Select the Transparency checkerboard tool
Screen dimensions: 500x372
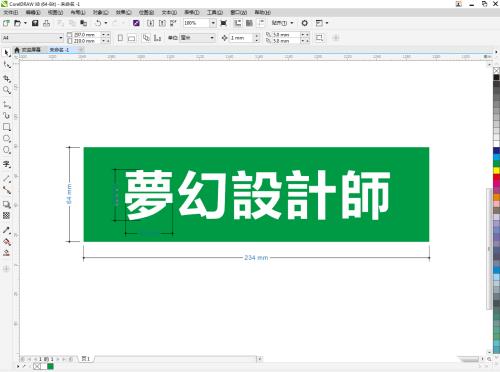(x=7, y=216)
